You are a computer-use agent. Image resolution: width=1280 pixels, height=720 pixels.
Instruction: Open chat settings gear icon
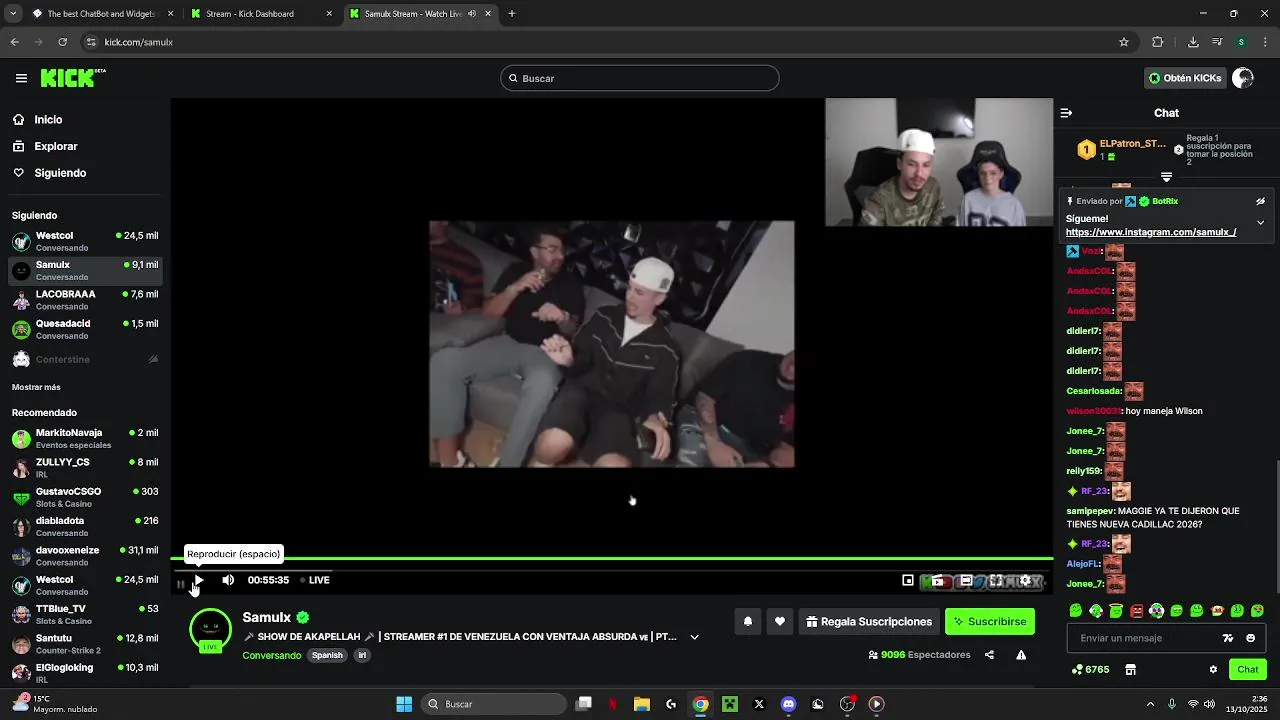(x=1213, y=670)
